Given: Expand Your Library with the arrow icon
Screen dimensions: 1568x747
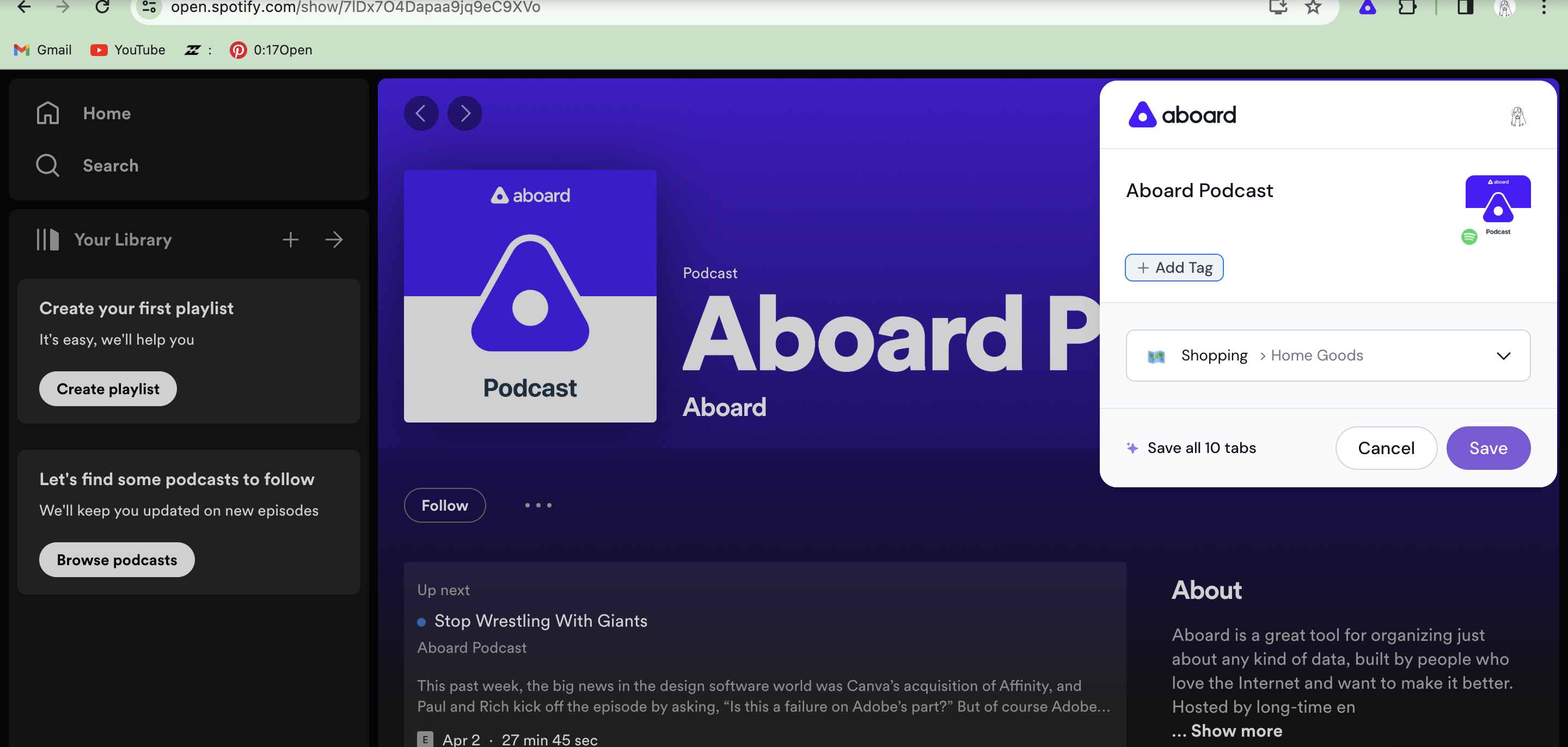Looking at the screenshot, I should [334, 240].
